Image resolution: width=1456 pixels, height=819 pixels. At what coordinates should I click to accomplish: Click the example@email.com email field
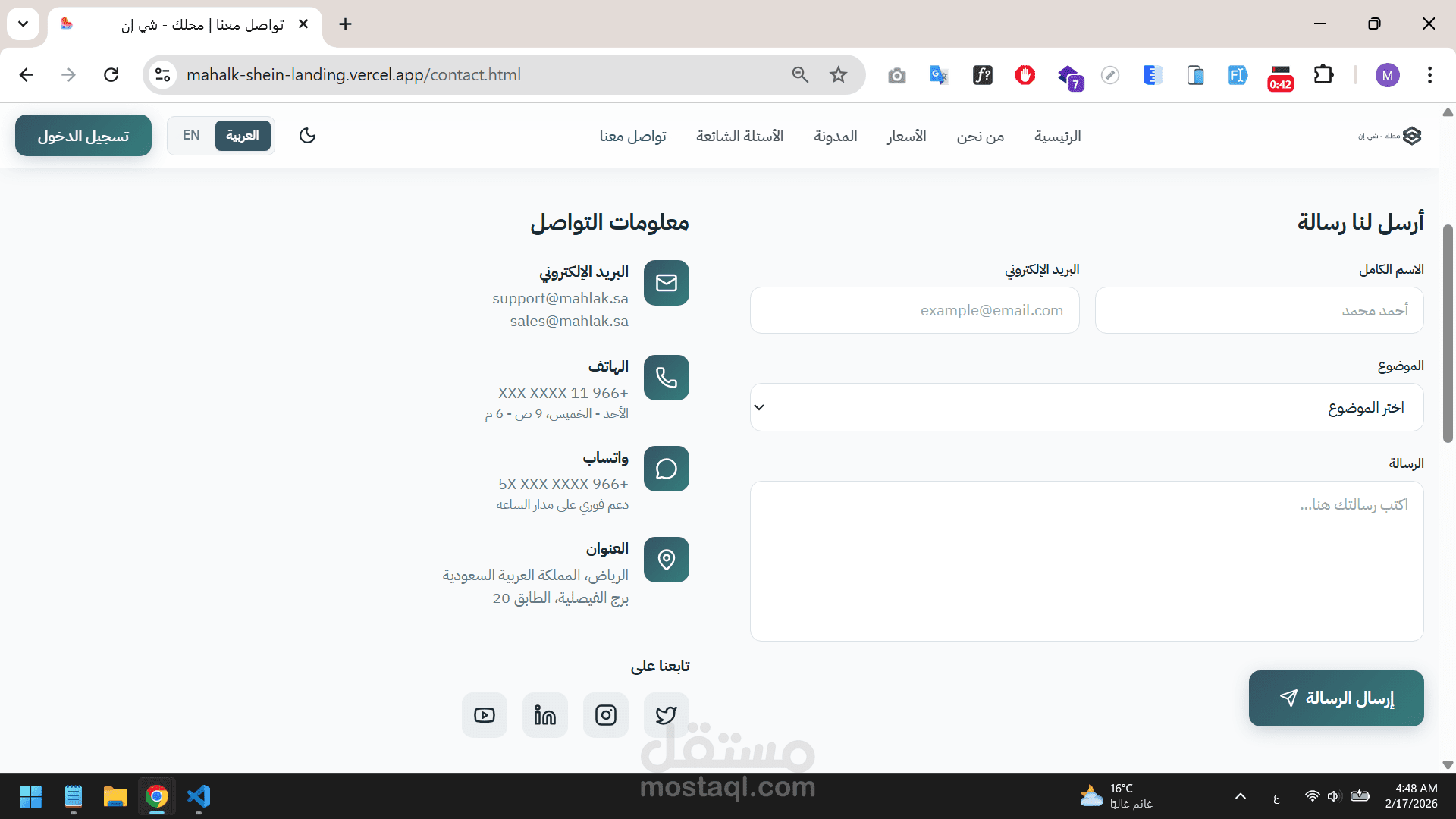tap(914, 310)
